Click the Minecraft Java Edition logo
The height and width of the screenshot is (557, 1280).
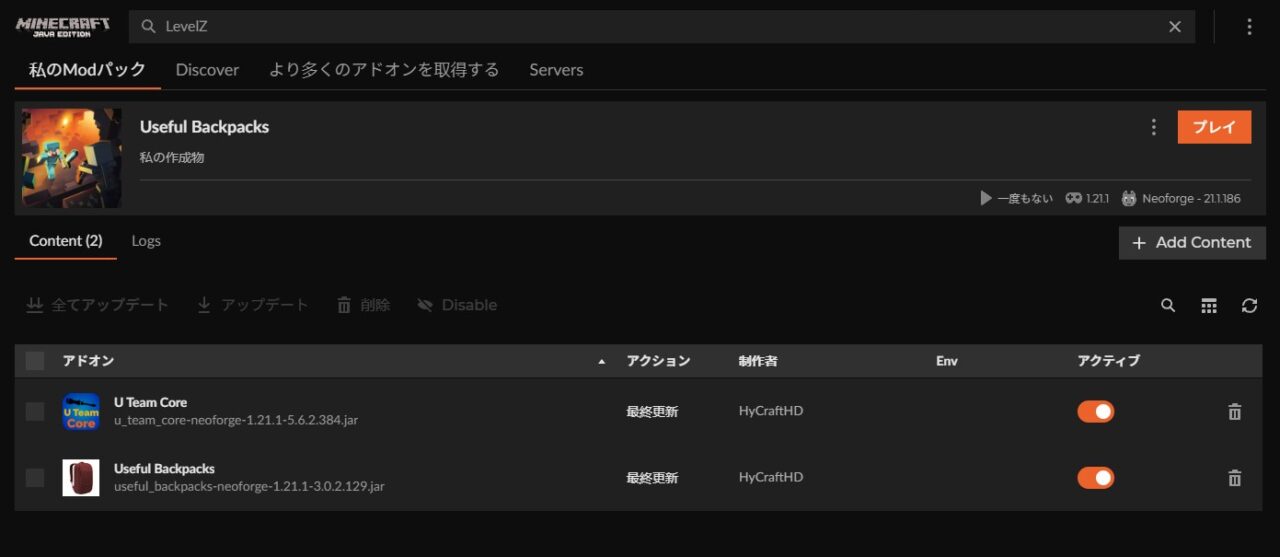tap(63, 27)
